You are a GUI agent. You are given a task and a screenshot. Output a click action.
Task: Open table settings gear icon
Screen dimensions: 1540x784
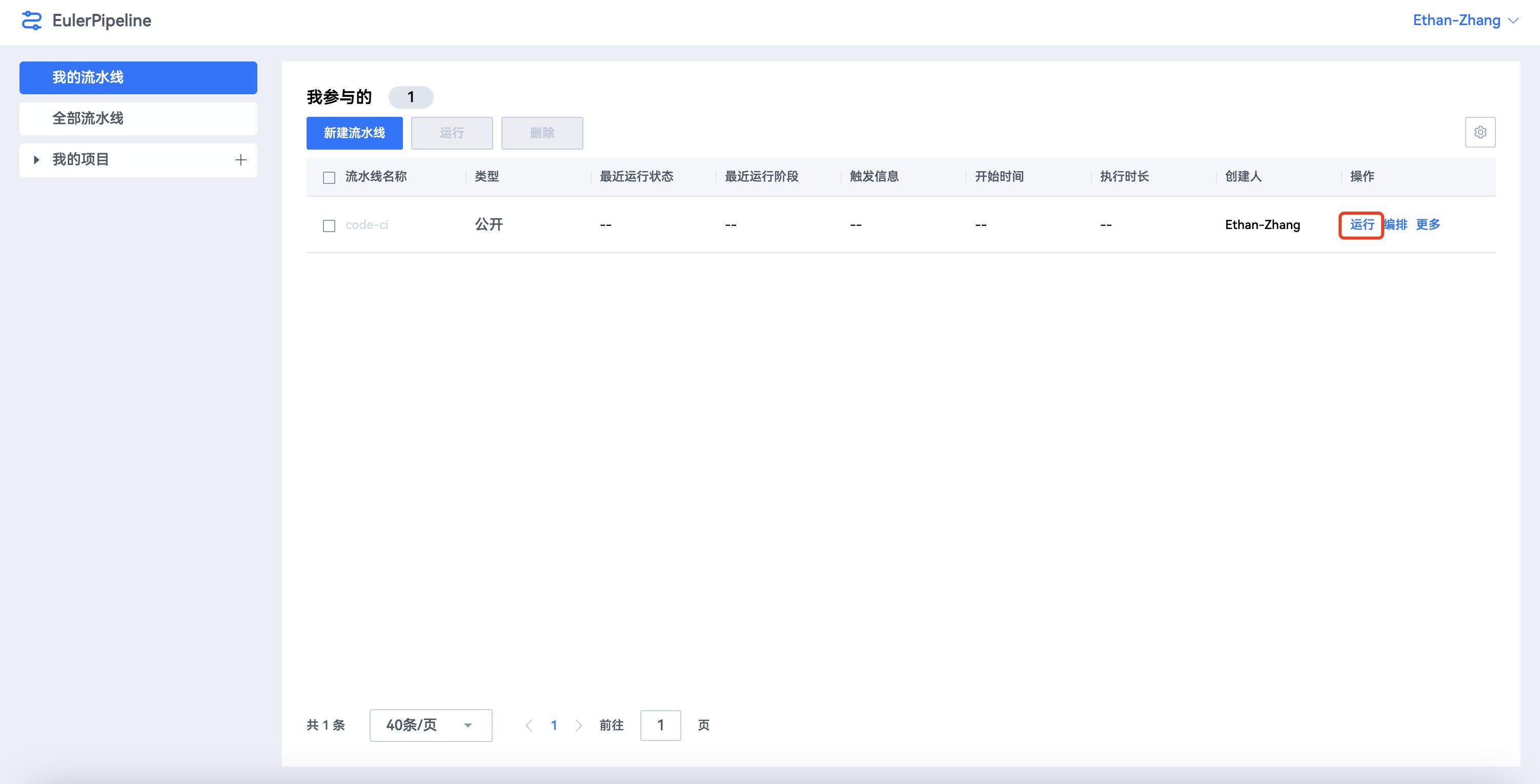(1480, 132)
